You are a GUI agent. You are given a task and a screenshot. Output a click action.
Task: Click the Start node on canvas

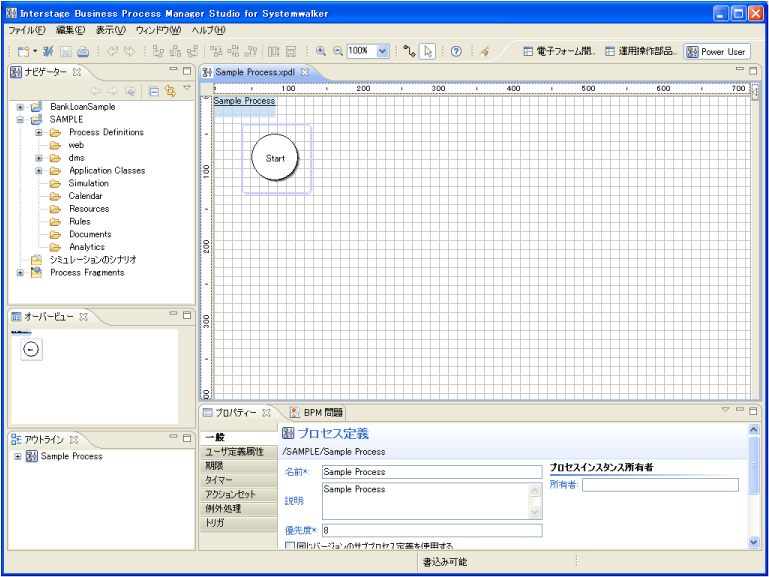275,158
